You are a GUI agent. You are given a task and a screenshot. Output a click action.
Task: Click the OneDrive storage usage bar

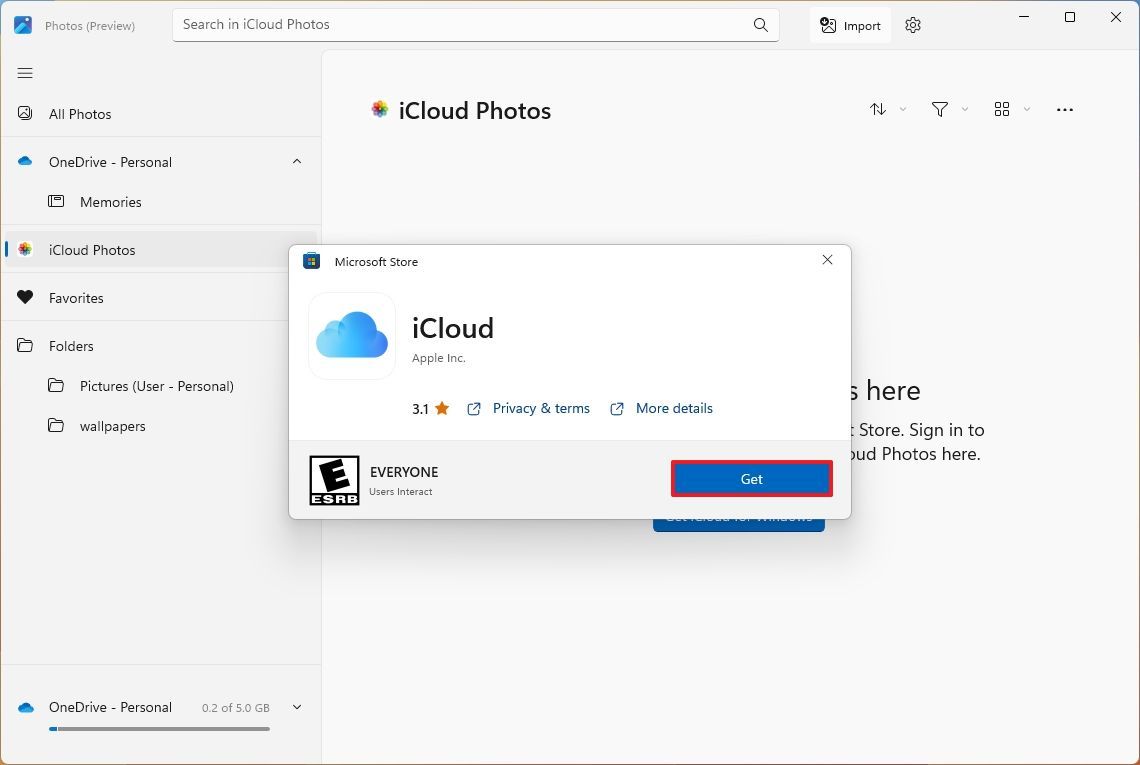[160, 729]
